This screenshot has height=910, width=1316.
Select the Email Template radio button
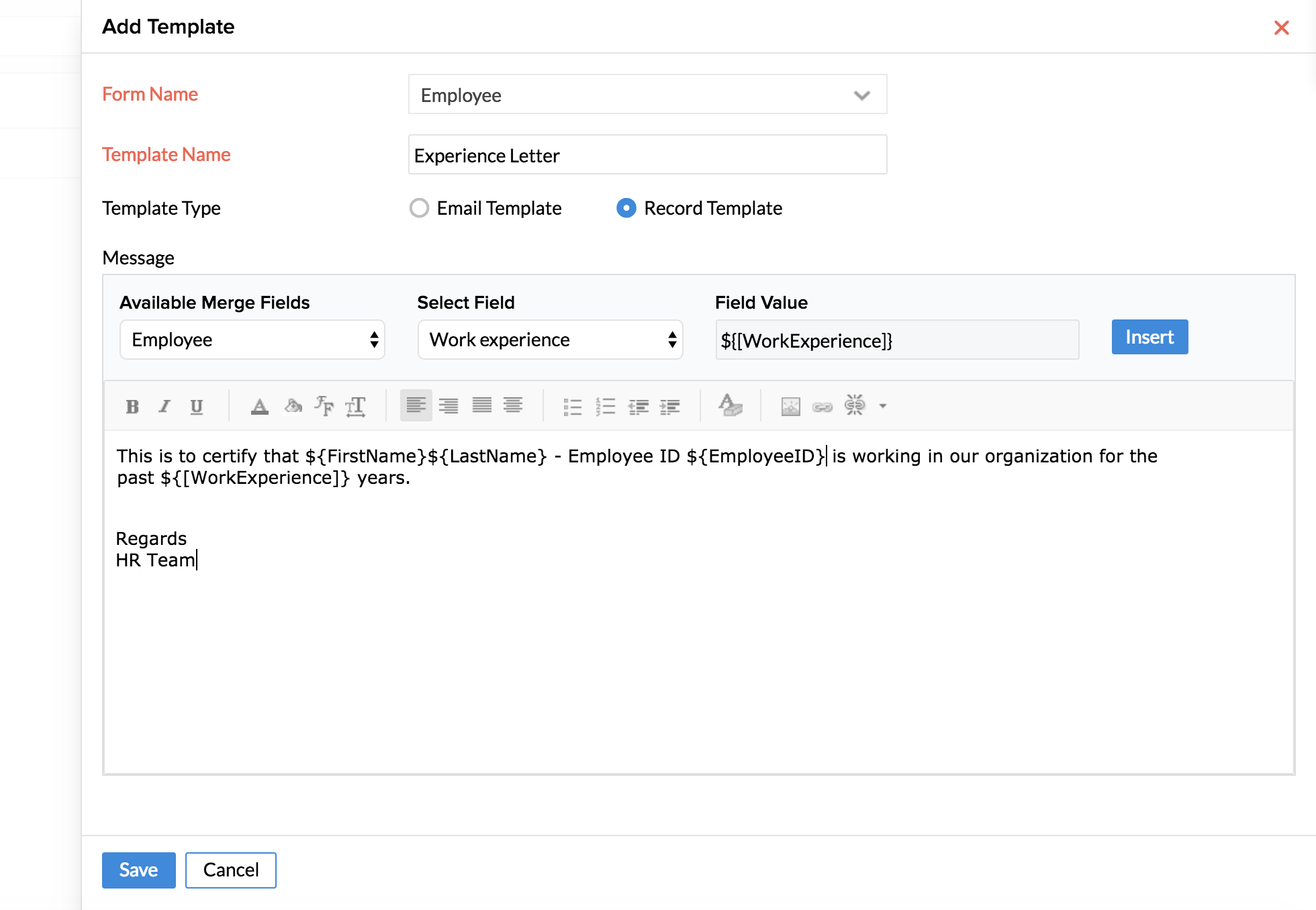(x=420, y=208)
